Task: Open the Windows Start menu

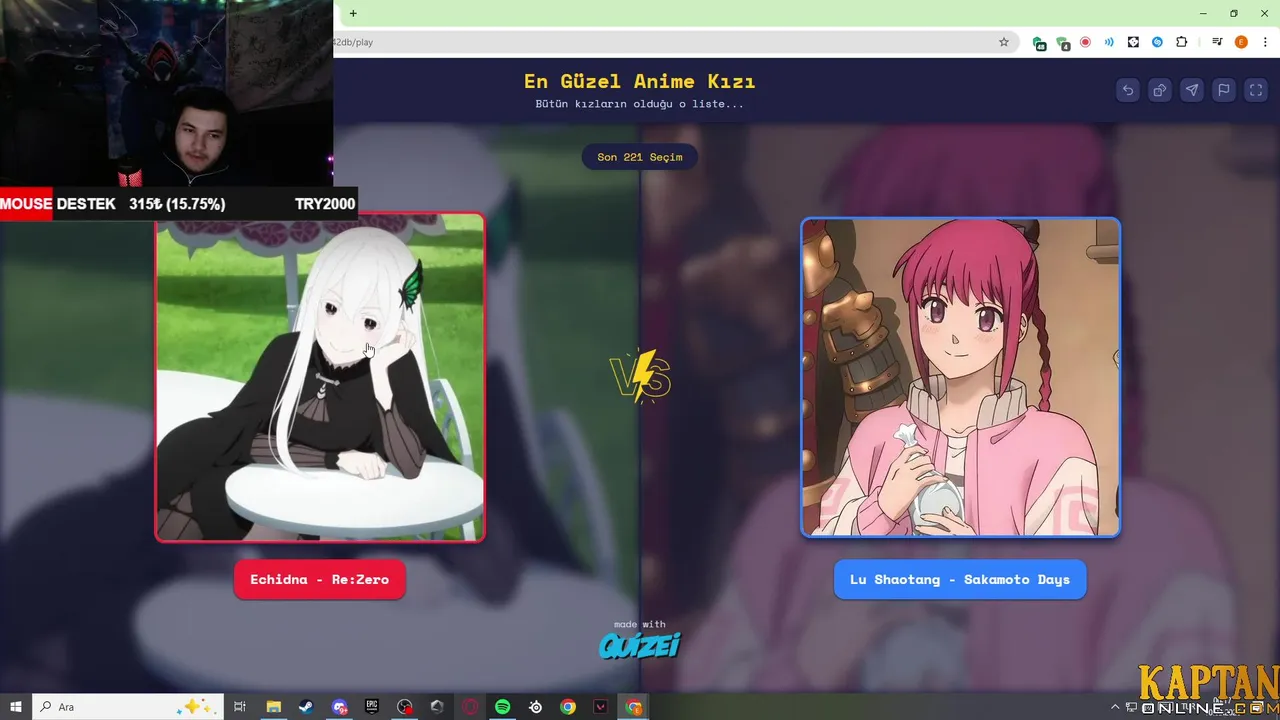Action: pyautogui.click(x=16, y=707)
